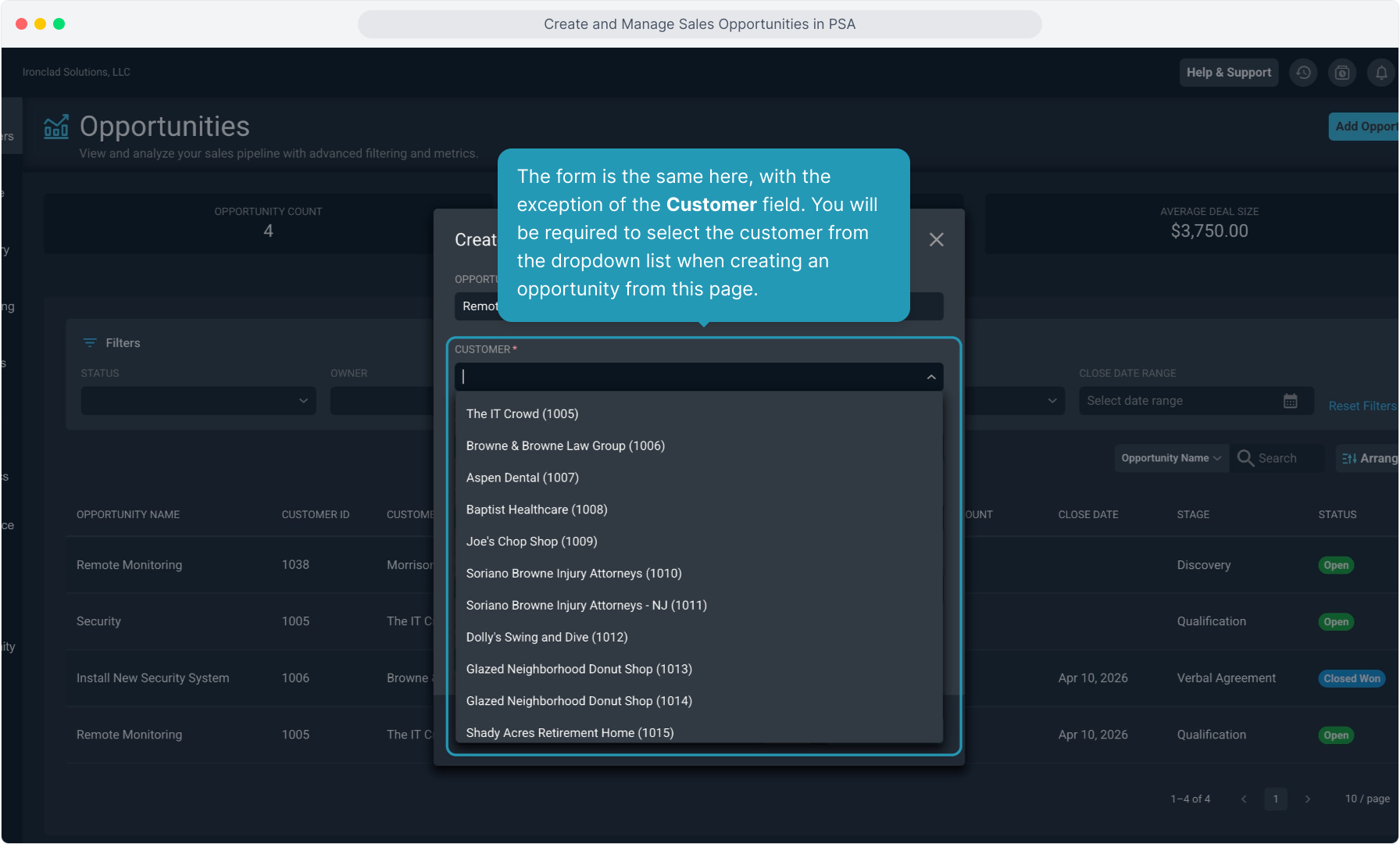Screen dimensions: 1400x844
Task: Choose Aspen Dental (1007) from list
Action: coord(522,477)
